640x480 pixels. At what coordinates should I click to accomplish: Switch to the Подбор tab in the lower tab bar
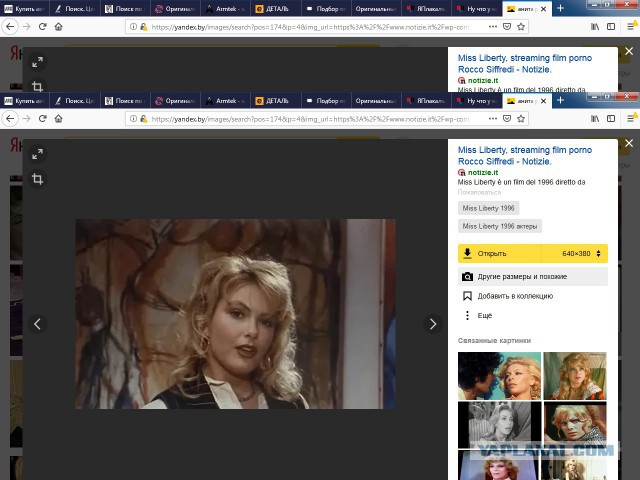click(327, 101)
